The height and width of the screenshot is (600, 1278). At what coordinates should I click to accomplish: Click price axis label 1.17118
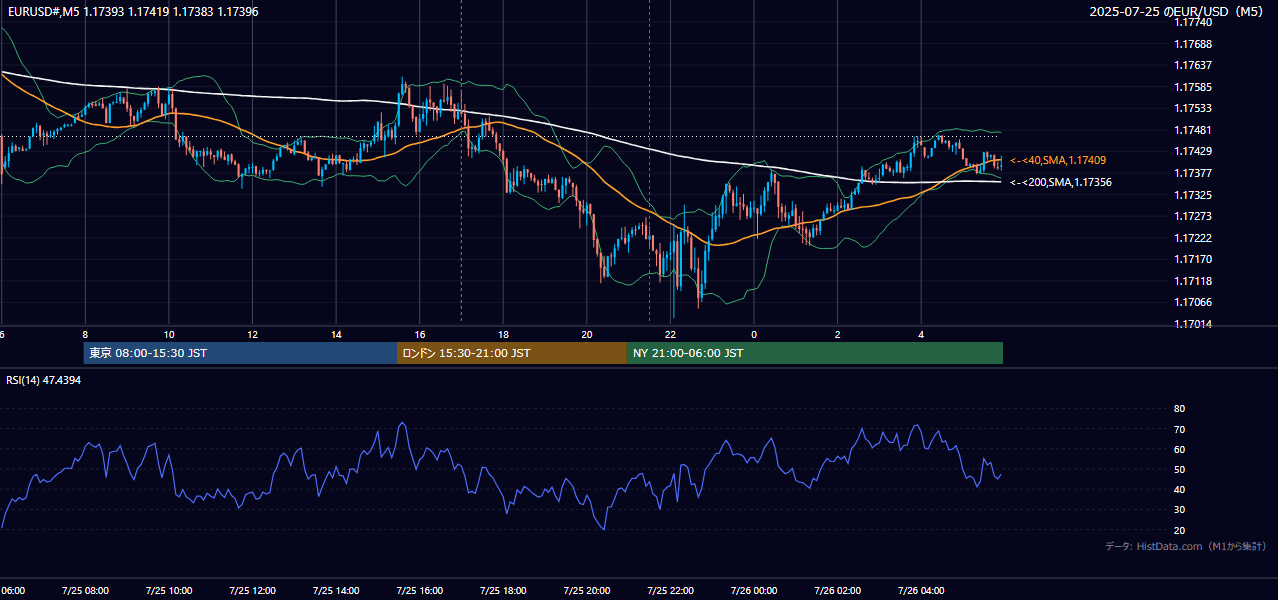[x=1193, y=281]
